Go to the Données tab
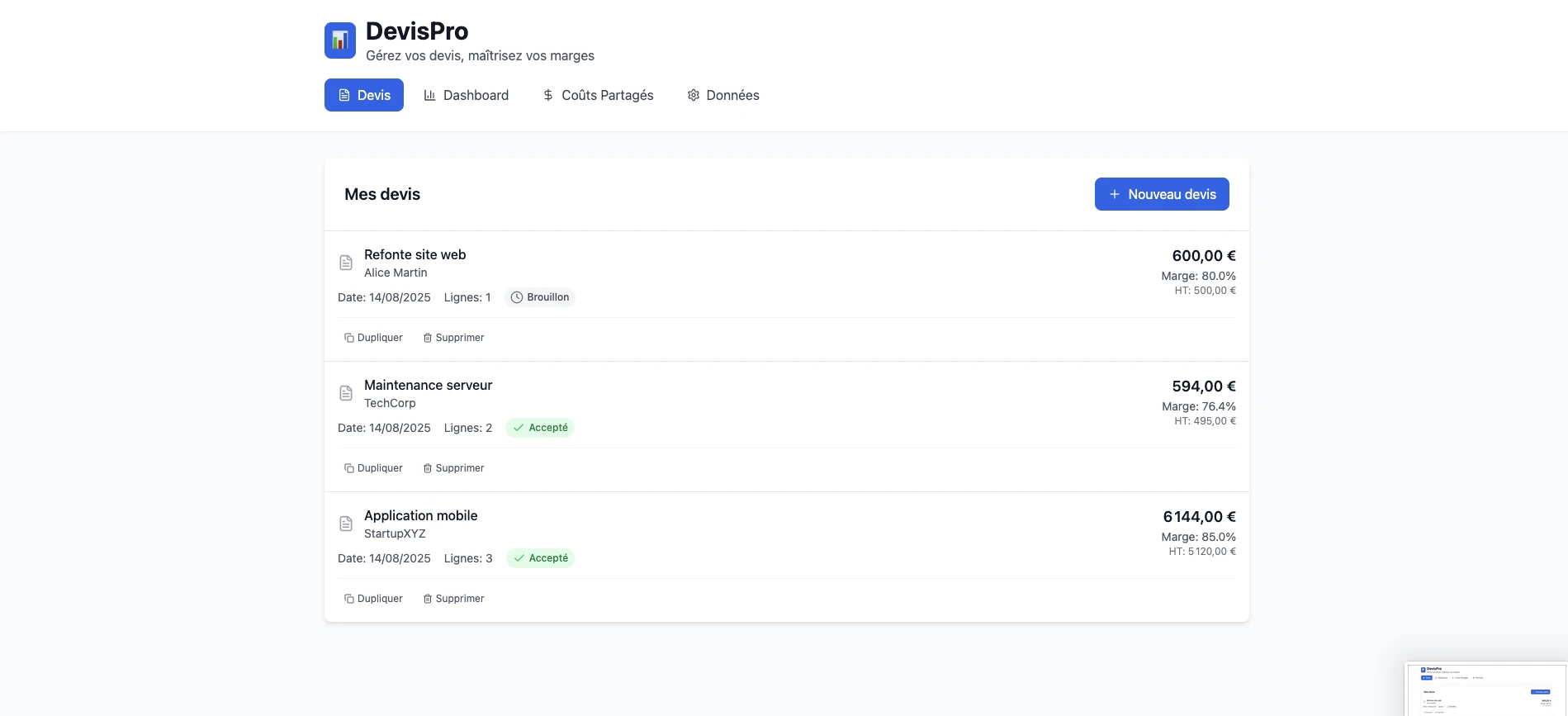1568x716 pixels. 723,95
